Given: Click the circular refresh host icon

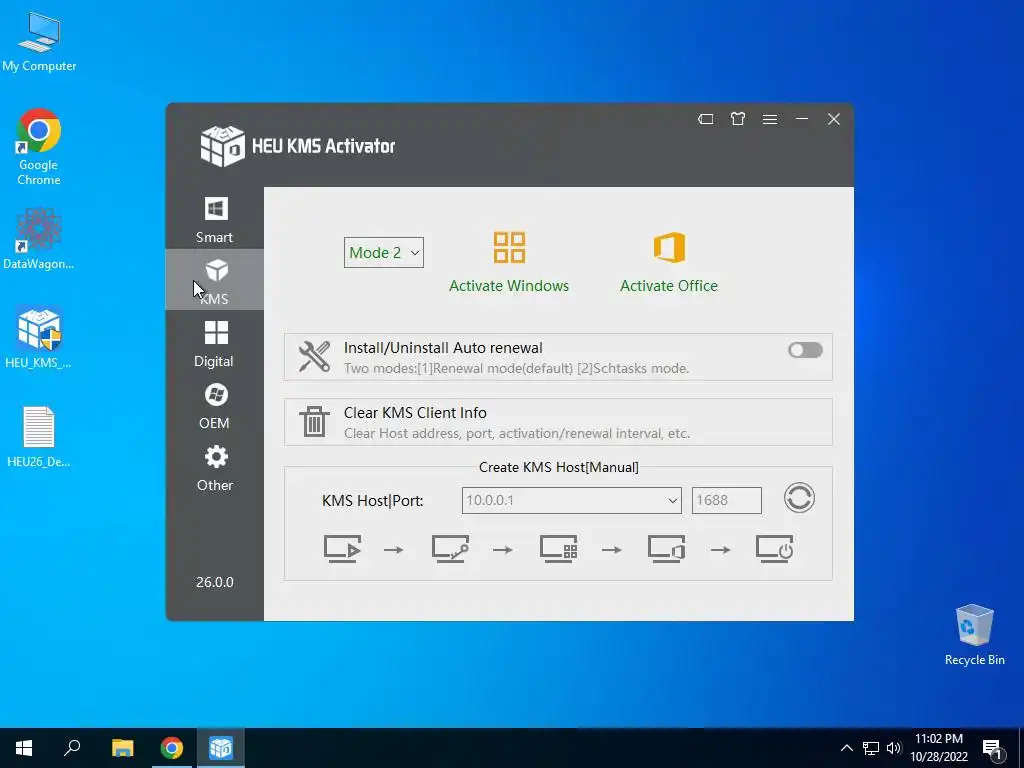Looking at the screenshot, I should 799,498.
